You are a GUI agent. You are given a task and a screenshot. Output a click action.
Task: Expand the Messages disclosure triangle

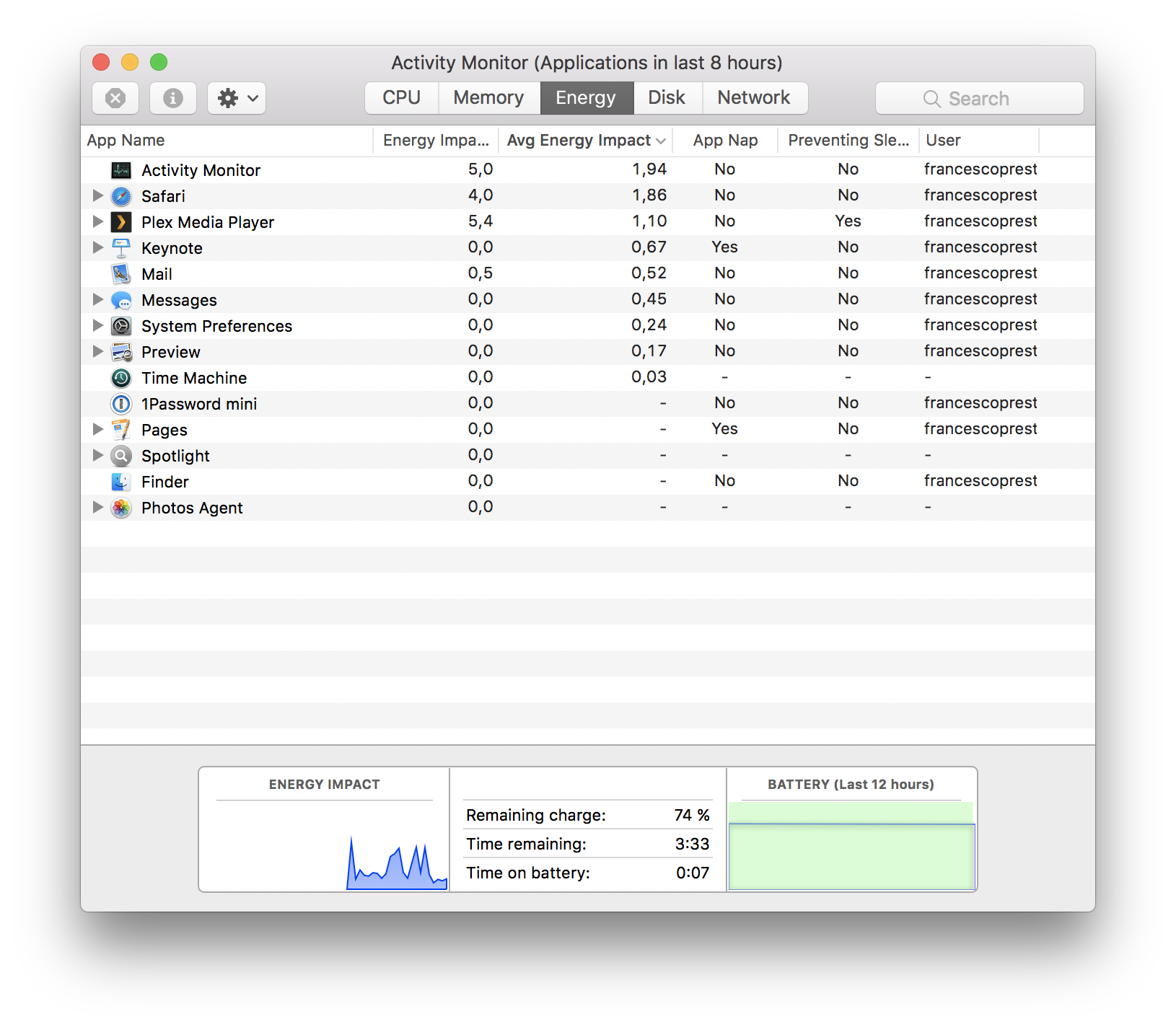(x=97, y=299)
